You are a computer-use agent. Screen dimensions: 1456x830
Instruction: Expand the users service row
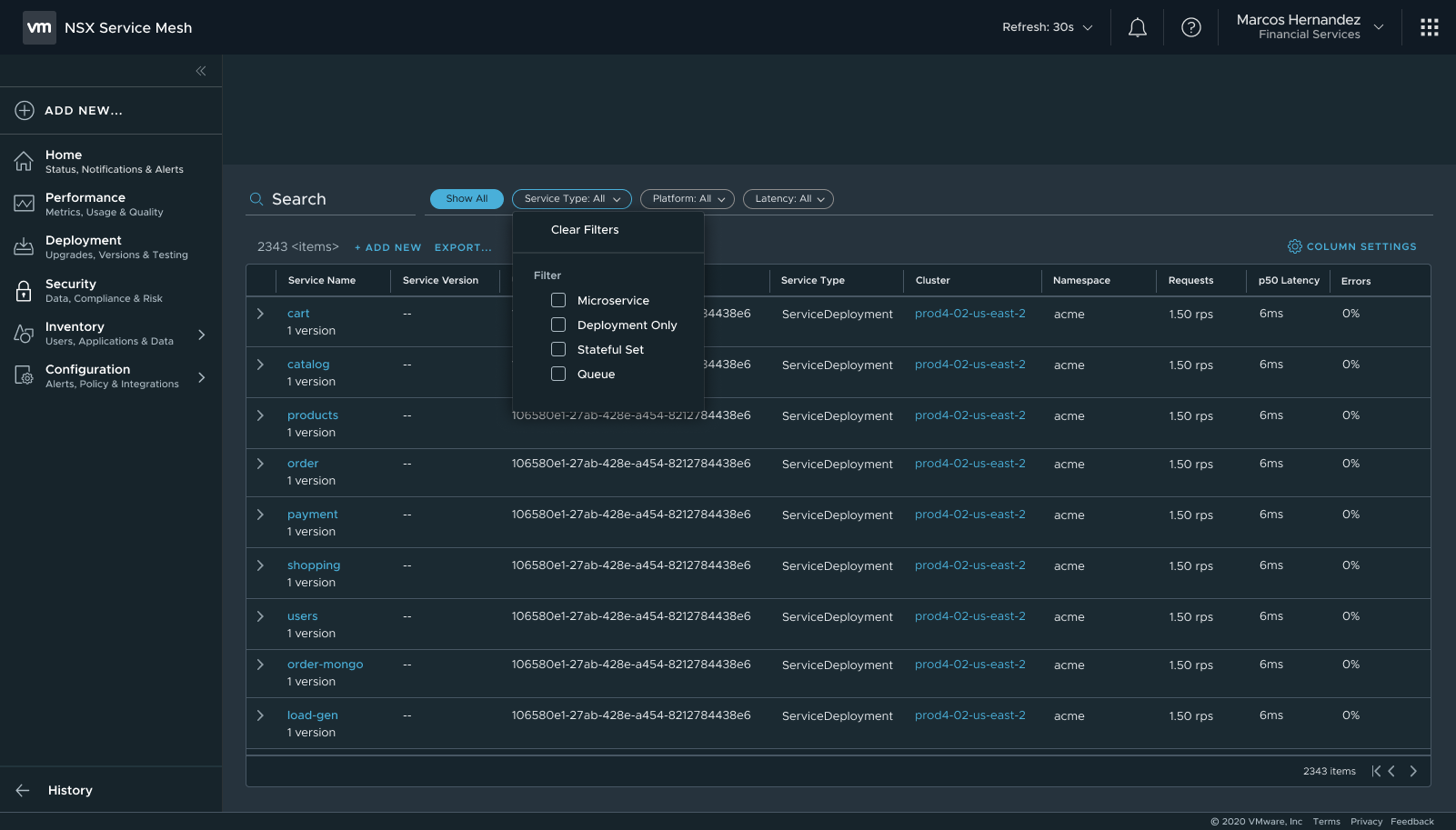click(260, 616)
